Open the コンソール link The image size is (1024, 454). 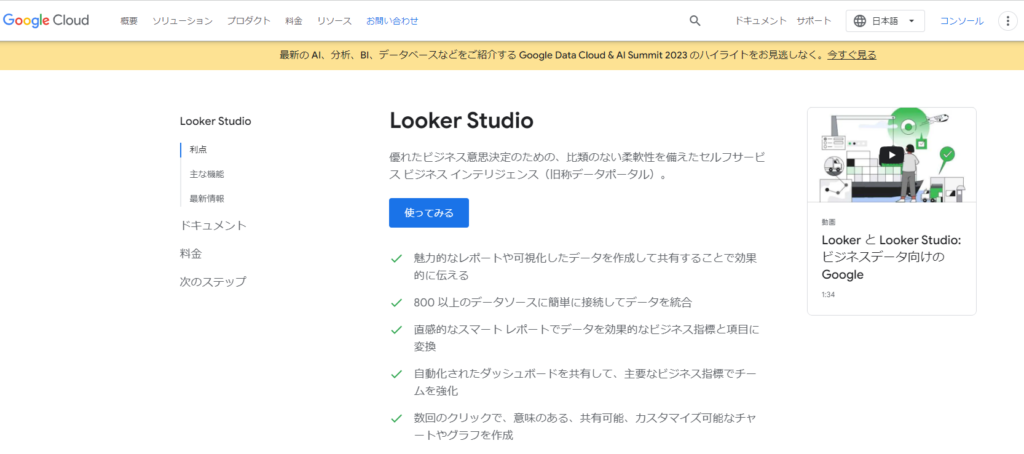961,21
